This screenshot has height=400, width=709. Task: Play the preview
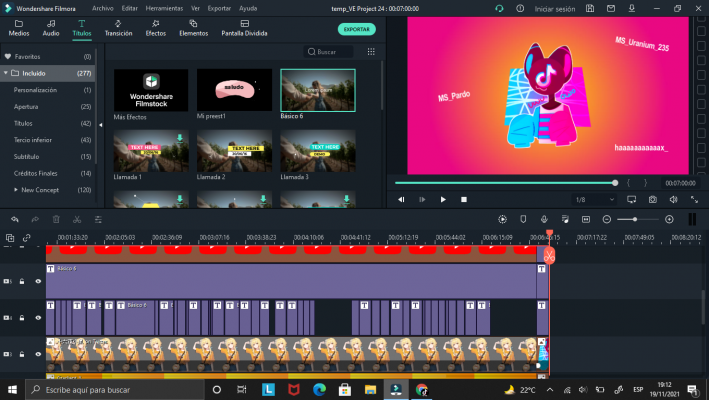tap(443, 199)
